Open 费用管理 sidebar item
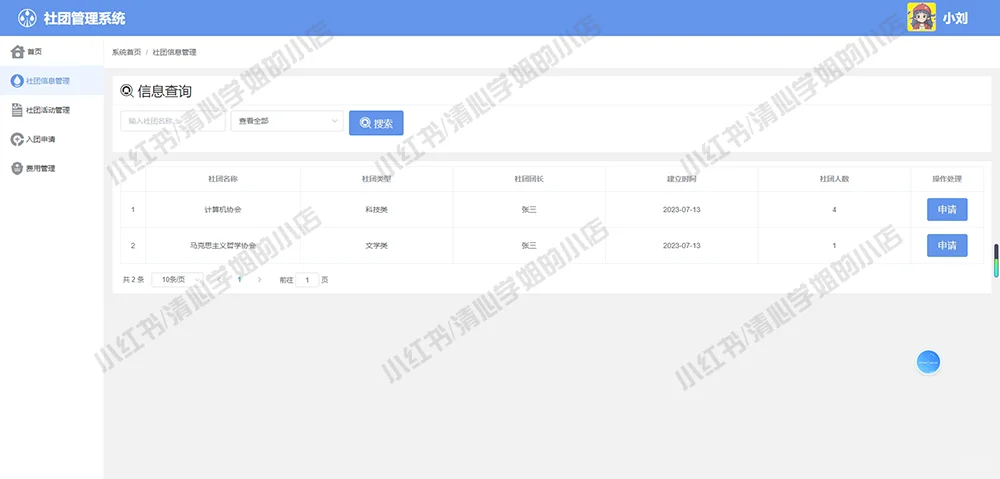The height and width of the screenshot is (479, 1000). click(x=52, y=168)
